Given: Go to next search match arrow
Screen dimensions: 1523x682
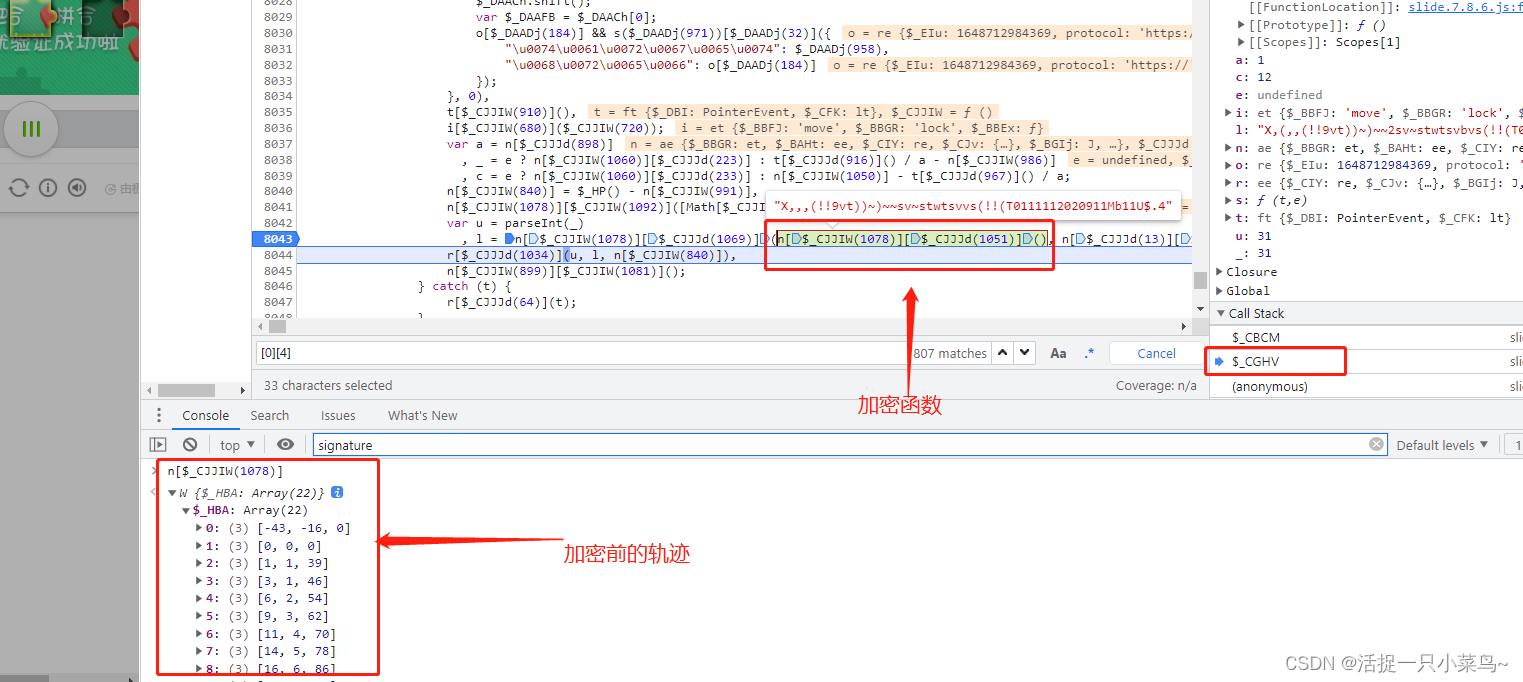Looking at the screenshot, I should (x=1024, y=353).
